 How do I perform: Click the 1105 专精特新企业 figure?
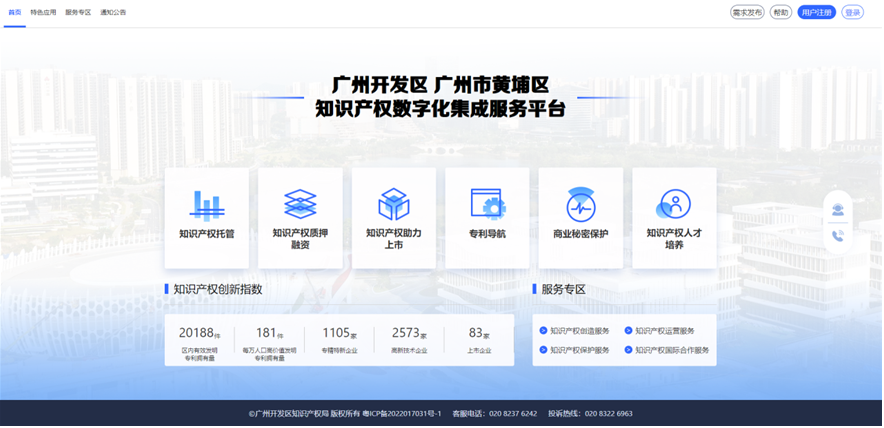coord(336,333)
